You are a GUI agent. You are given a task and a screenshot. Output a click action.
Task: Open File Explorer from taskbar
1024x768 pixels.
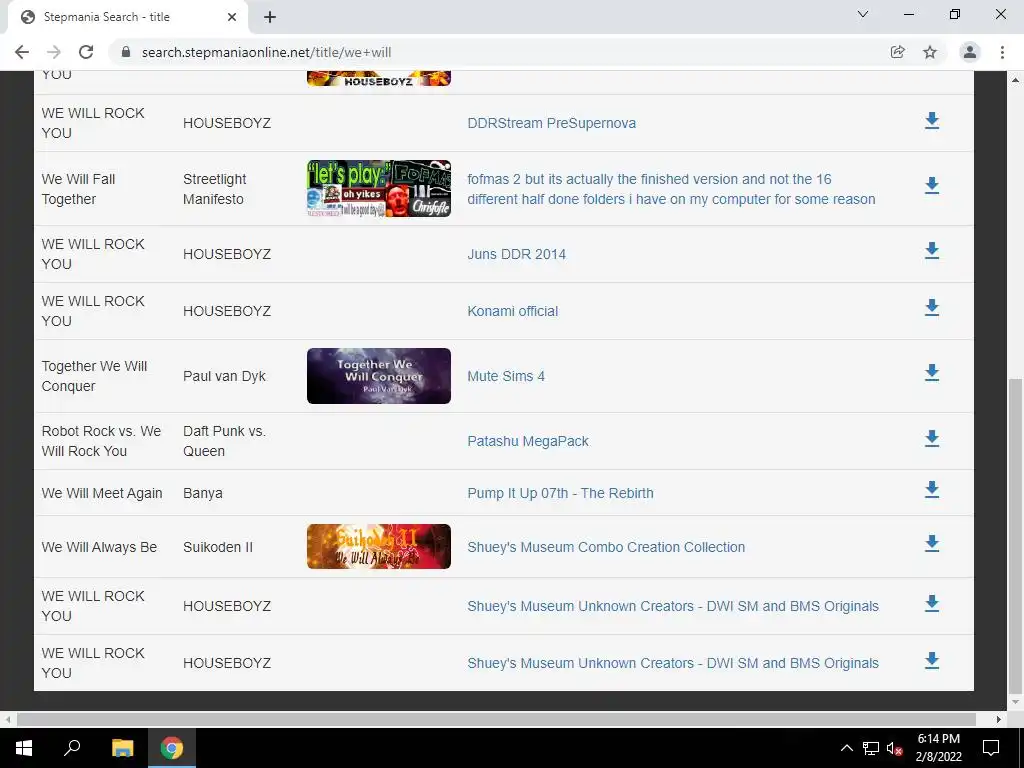click(x=122, y=748)
